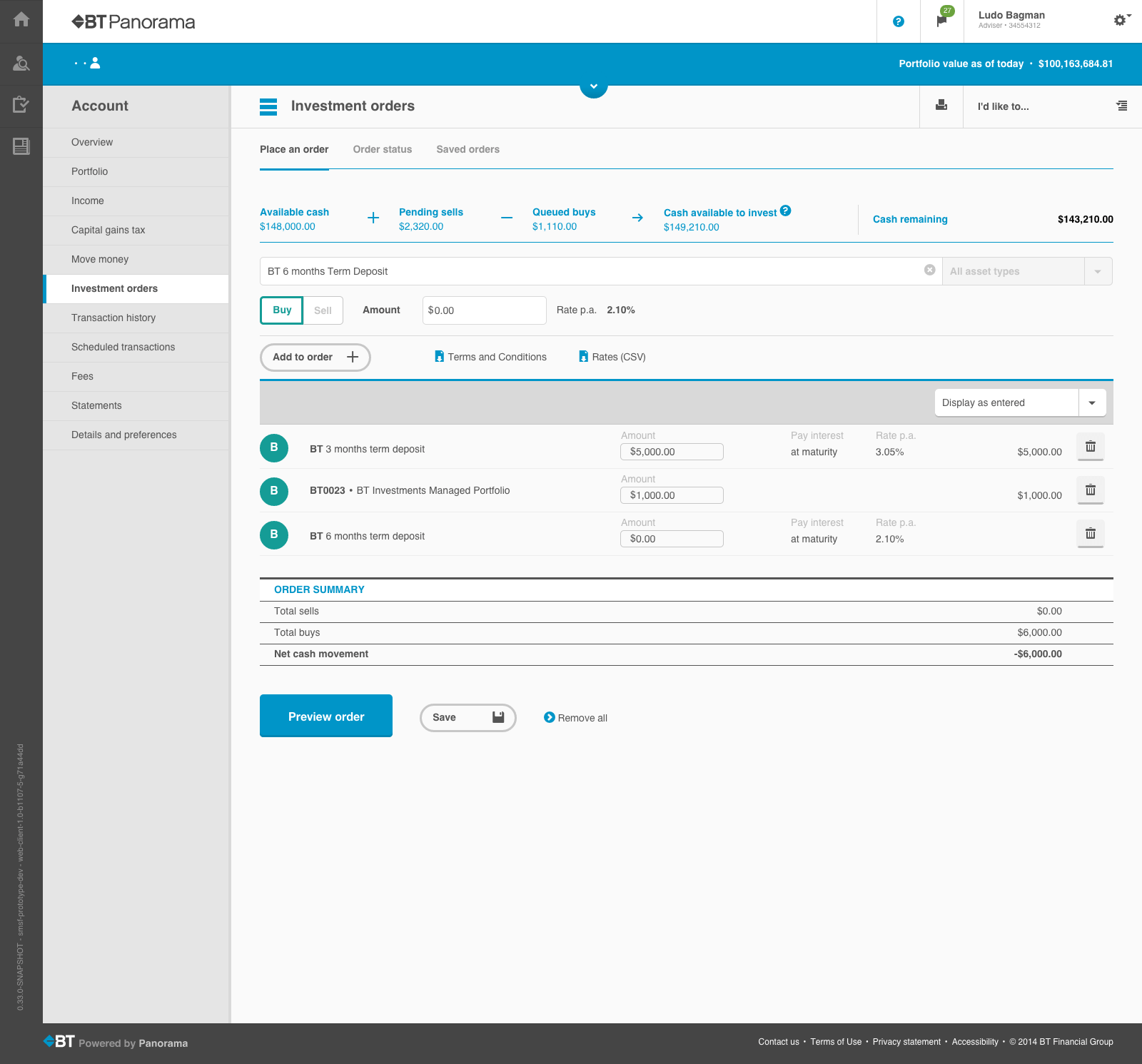Click Remove all link
This screenshot has height=1064, width=1142.
tap(575, 718)
